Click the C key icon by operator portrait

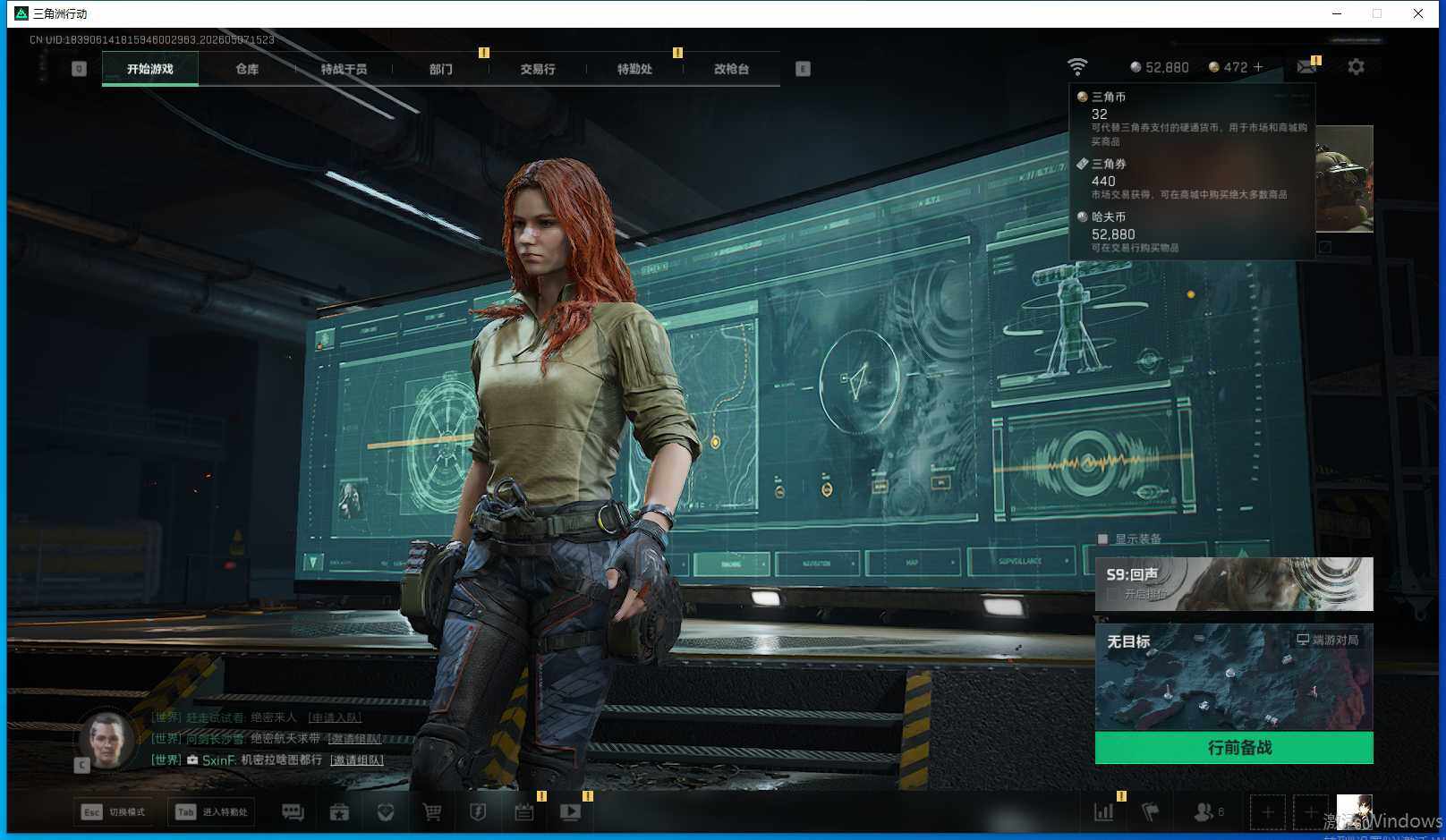point(81,765)
